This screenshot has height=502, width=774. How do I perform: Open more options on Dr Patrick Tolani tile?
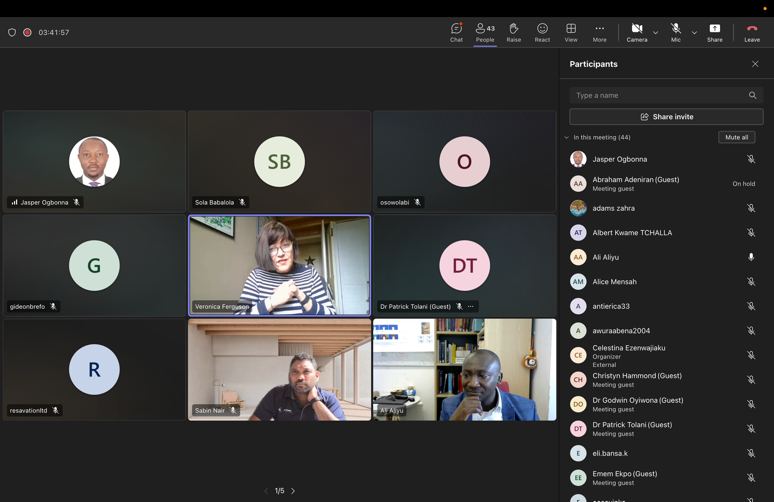click(x=471, y=307)
